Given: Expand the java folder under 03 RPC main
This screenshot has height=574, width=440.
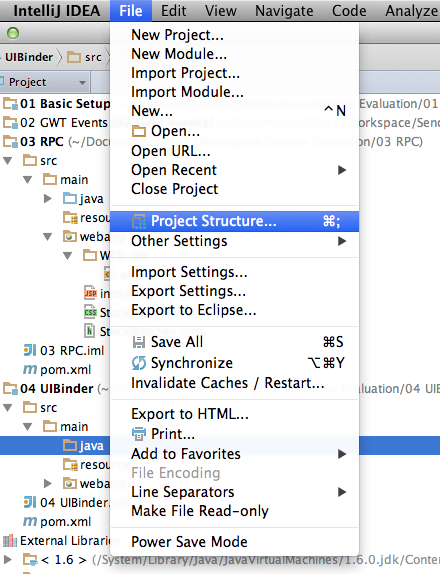Looking at the screenshot, I should tap(48, 198).
